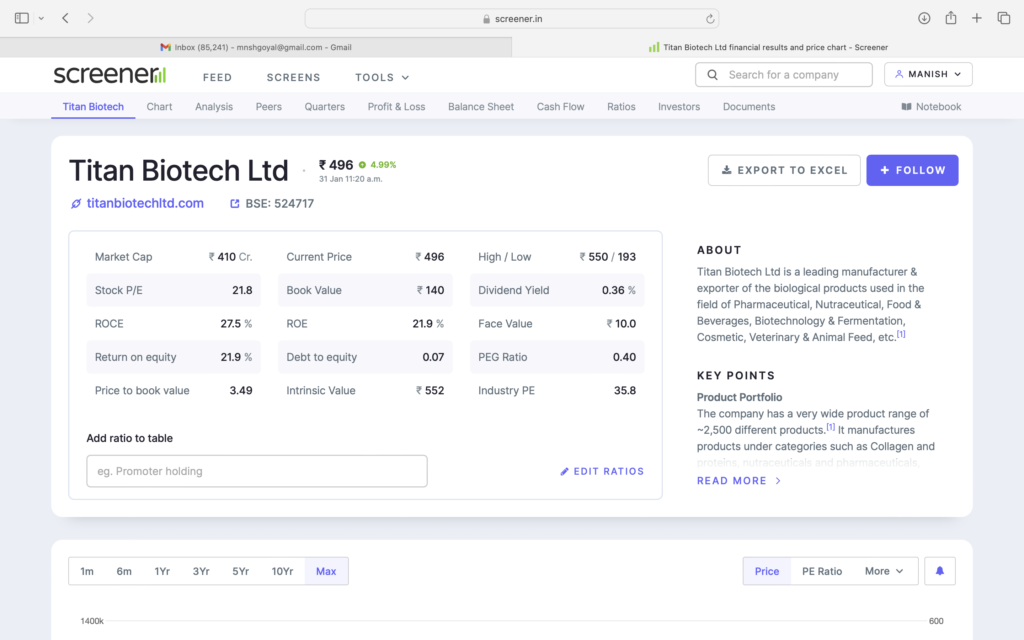Screen dimensions: 1024x640
Task: Go to the Quarters section
Action: pyautogui.click(x=325, y=106)
